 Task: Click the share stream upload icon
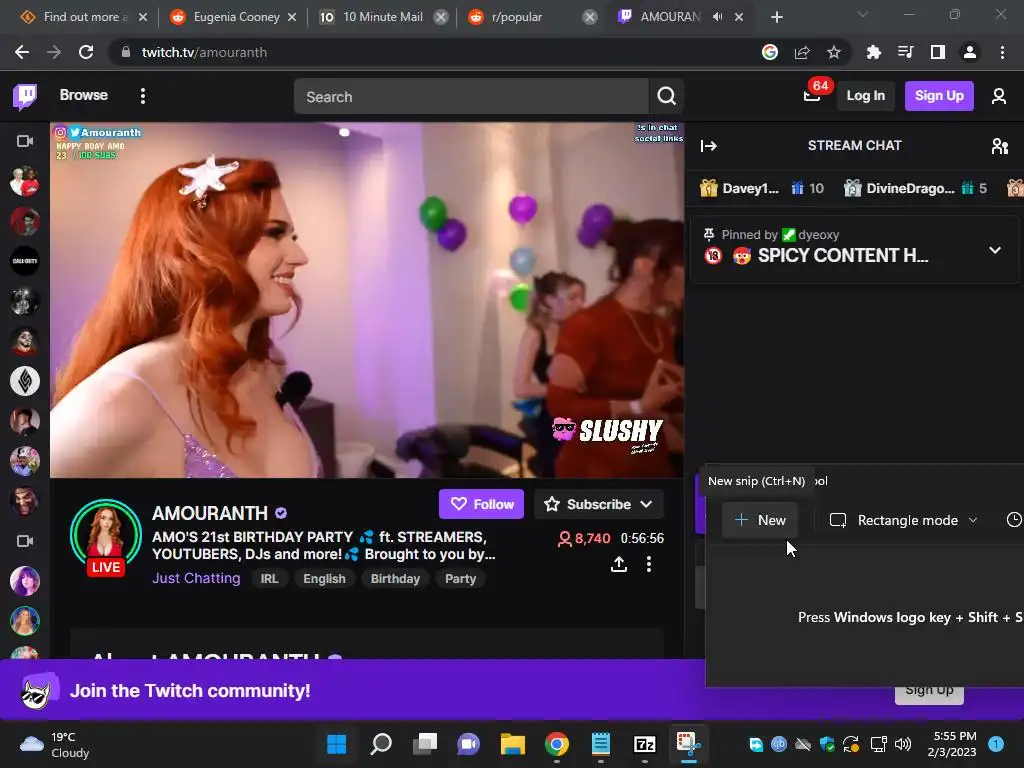point(618,564)
